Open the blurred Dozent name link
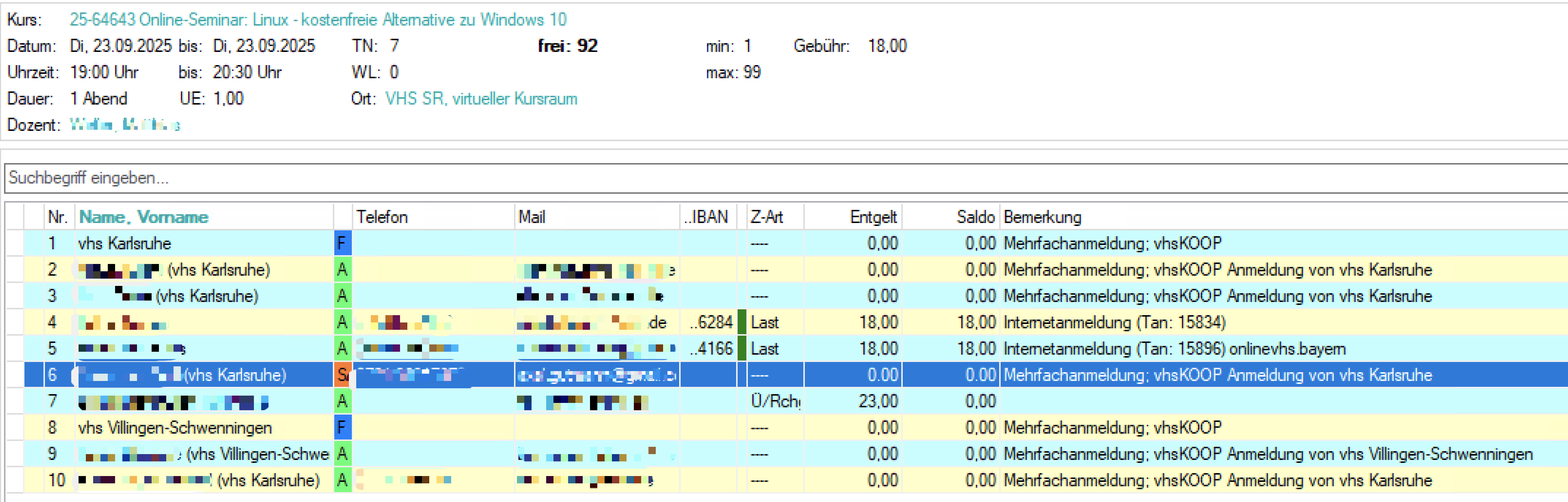The image size is (1568, 502). click(x=125, y=125)
